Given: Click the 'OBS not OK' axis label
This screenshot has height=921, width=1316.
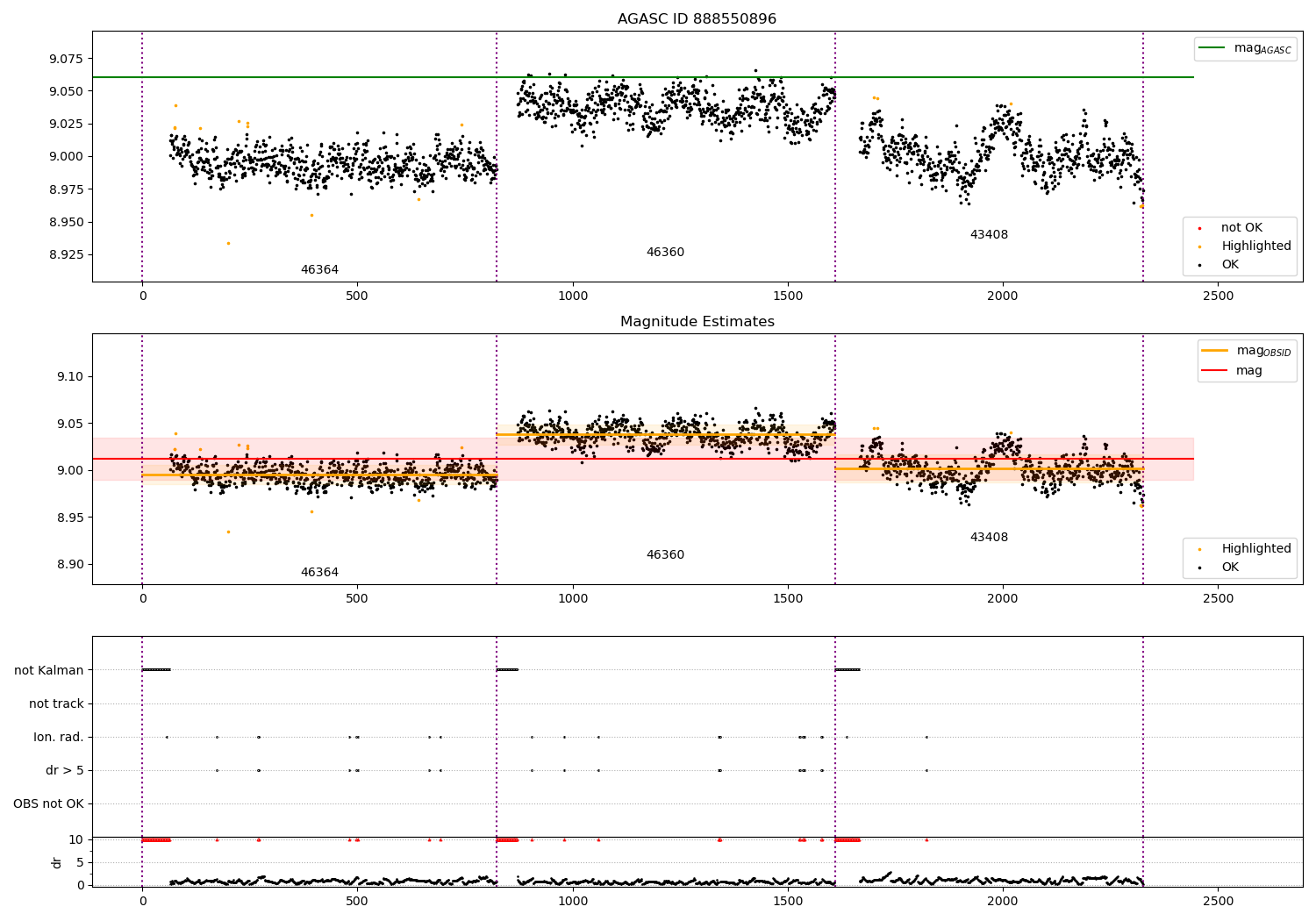Looking at the screenshot, I should pos(48,804).
